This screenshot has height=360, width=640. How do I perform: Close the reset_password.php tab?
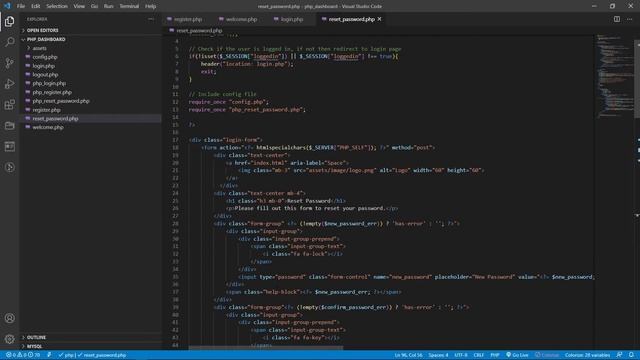[380, 19]
